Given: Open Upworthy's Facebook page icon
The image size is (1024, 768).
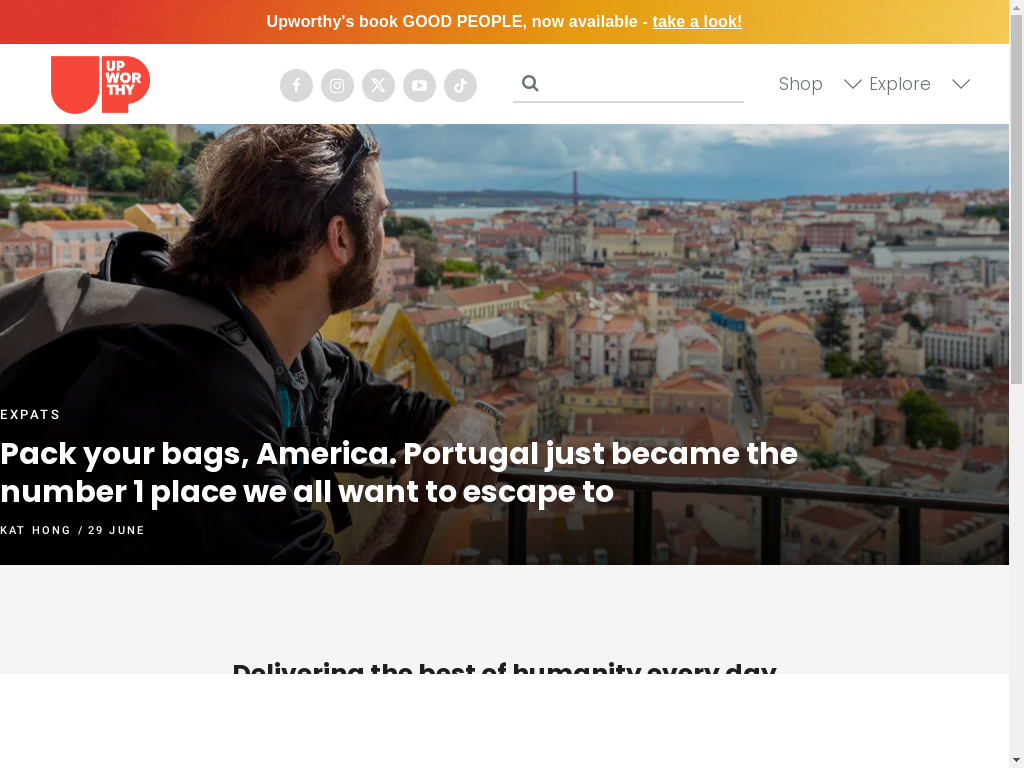Looking at the screenshot, I should point(296,86).
